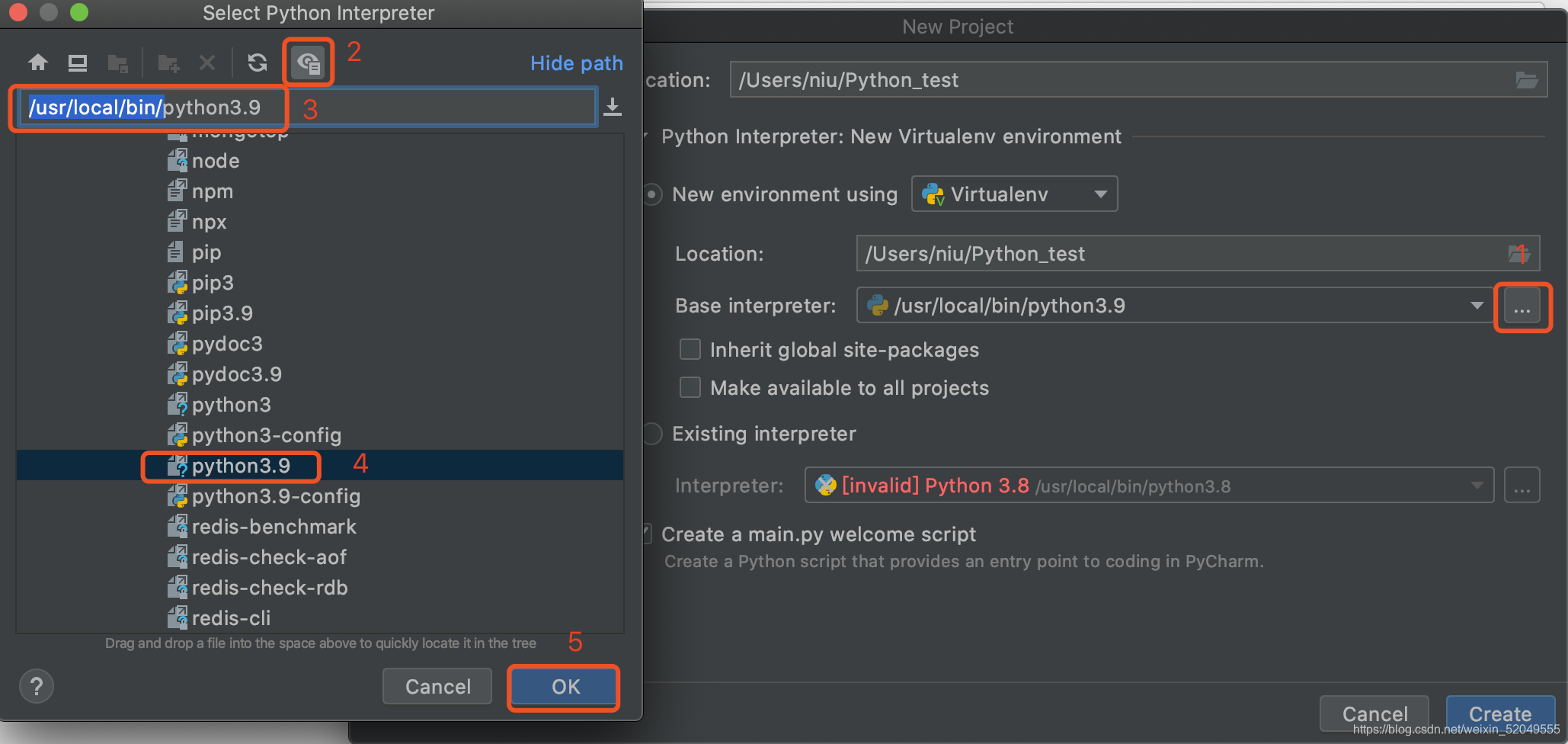Click the Delete (X) toolbar icon
The width and height of the screenshot is (1568, 744).
(207, 63)
